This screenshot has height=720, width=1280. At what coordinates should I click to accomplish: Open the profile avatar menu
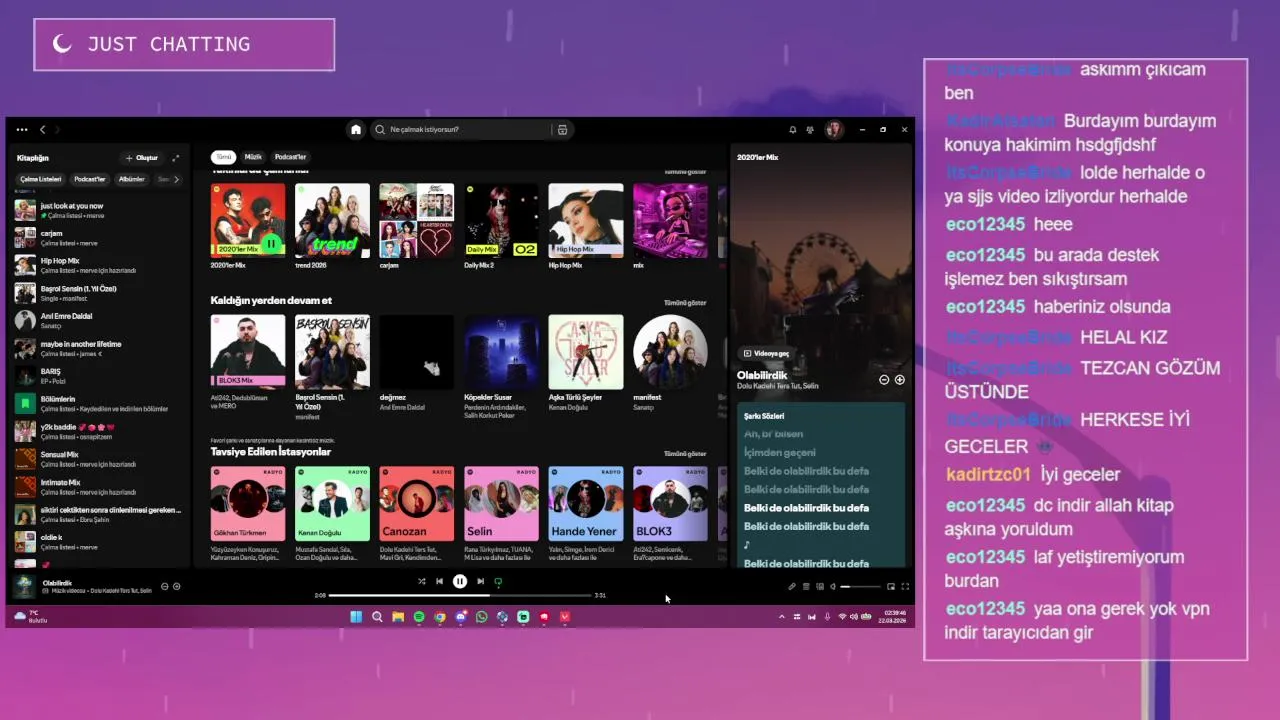[834, 130]
